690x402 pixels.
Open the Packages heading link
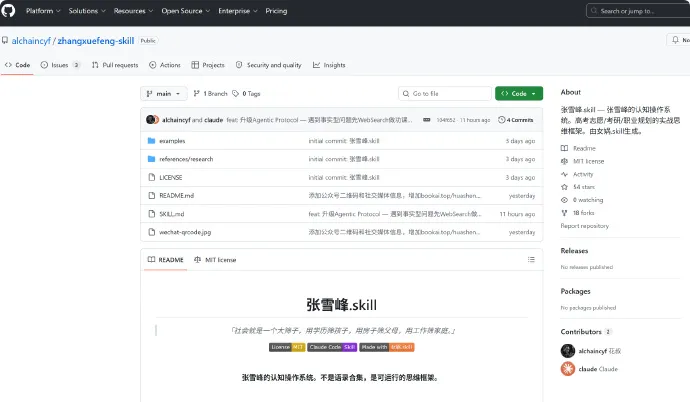coord(576,291)
